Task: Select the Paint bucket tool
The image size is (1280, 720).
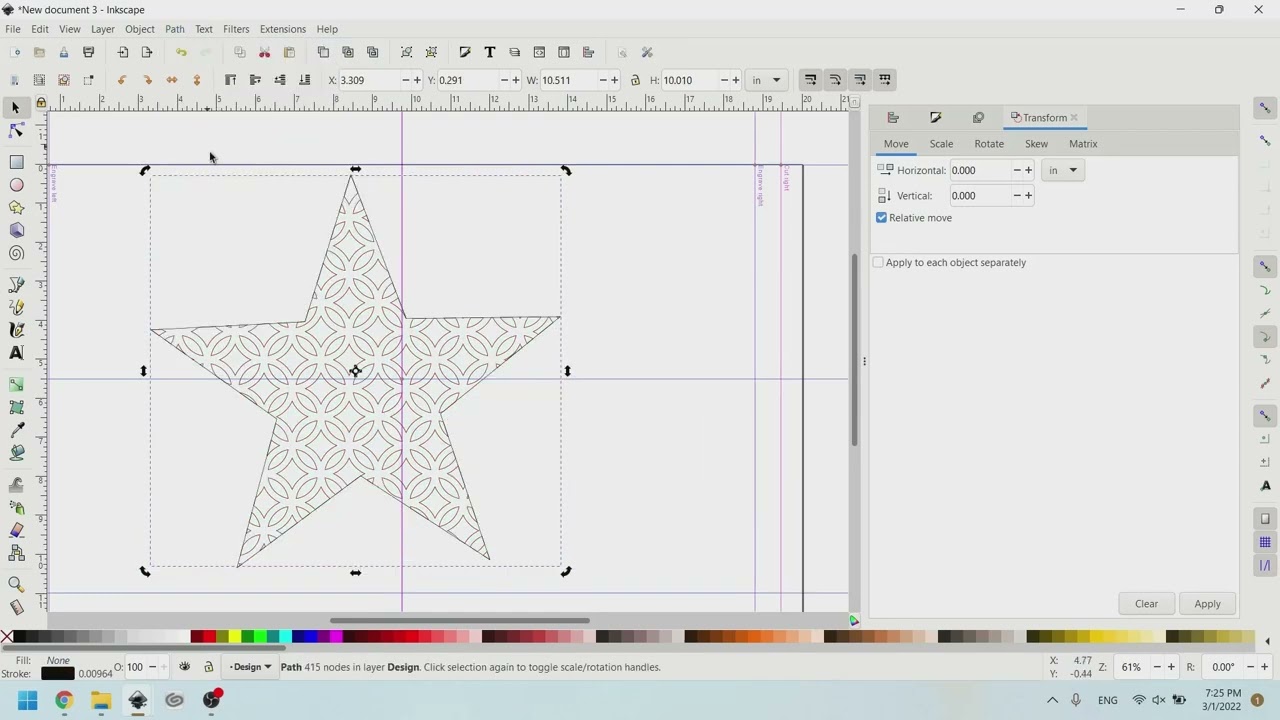Action: pos(16,452)
